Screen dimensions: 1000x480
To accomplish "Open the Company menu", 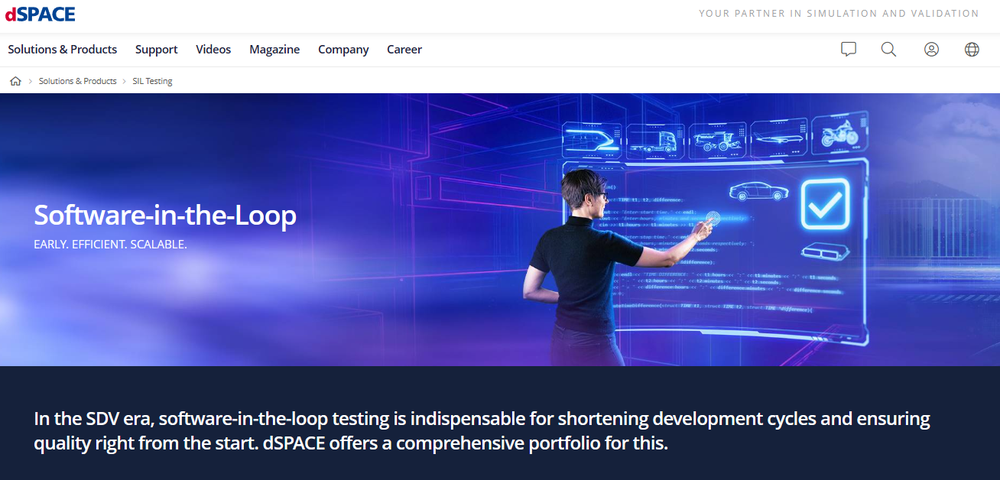I will click(343, 49).
